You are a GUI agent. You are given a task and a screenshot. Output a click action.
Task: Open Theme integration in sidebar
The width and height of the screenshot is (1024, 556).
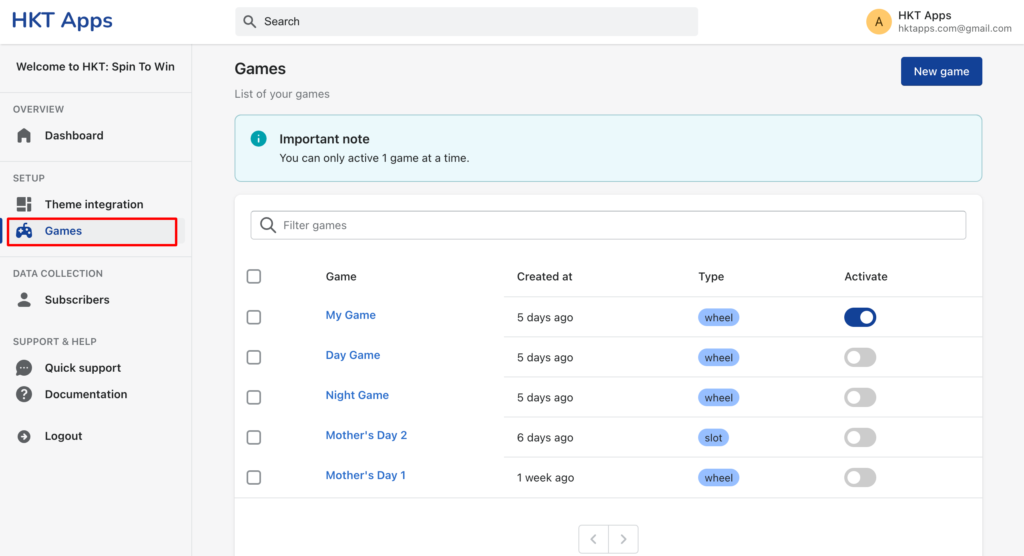[94, 204]
